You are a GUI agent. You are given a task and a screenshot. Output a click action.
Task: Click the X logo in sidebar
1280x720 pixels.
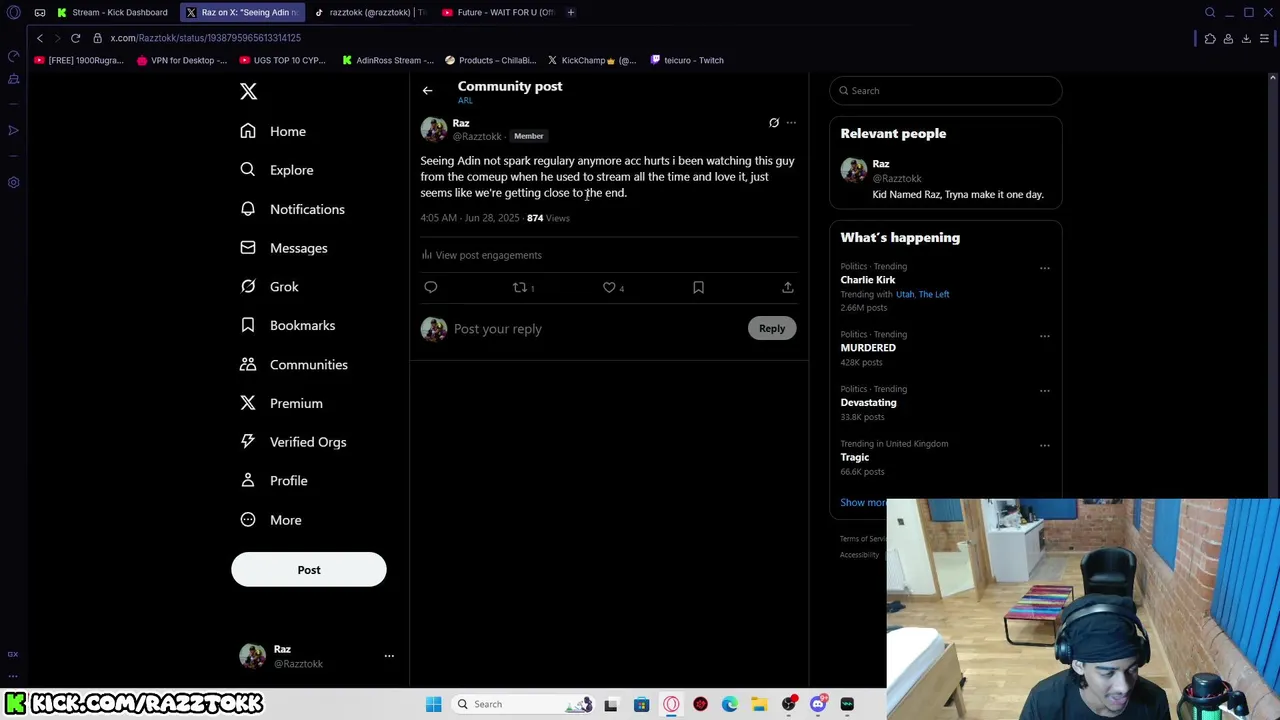pos(249,92)
